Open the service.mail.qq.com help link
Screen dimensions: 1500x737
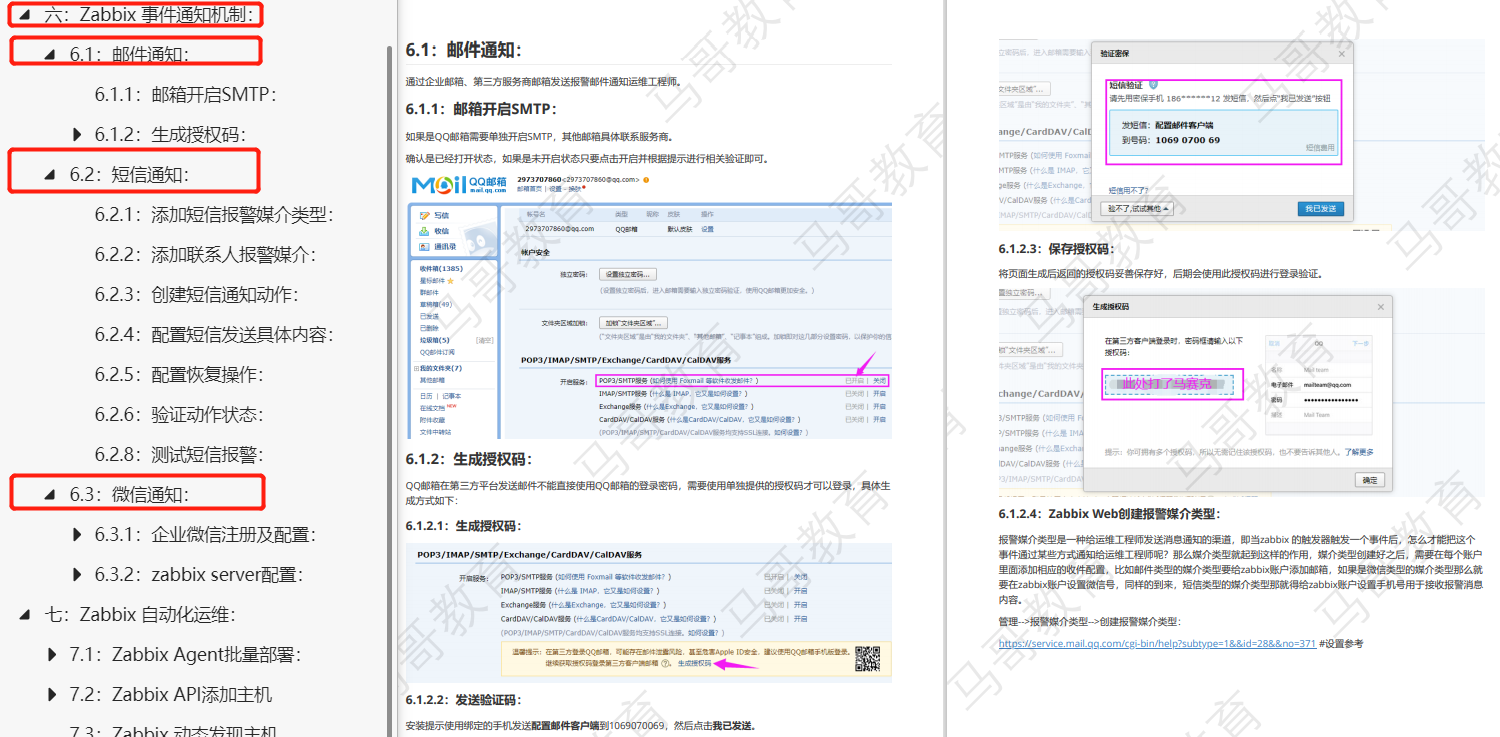tap(1157, 643)
